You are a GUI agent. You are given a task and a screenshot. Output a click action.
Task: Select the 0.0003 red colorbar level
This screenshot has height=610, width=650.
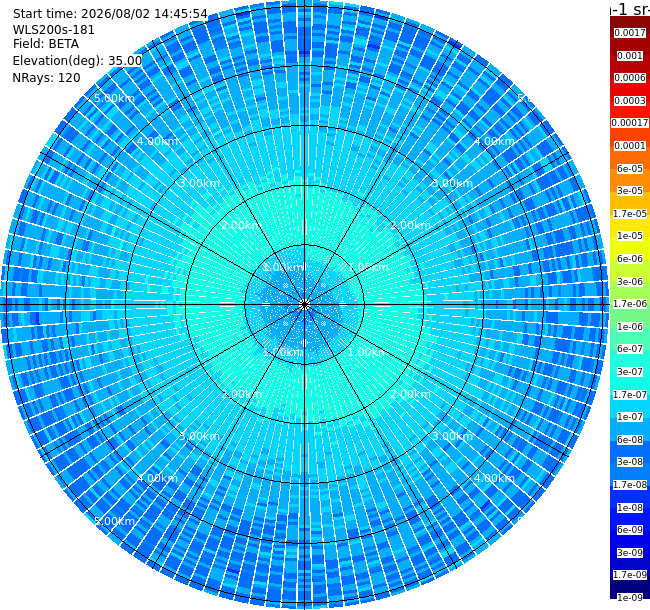[630, 101]
